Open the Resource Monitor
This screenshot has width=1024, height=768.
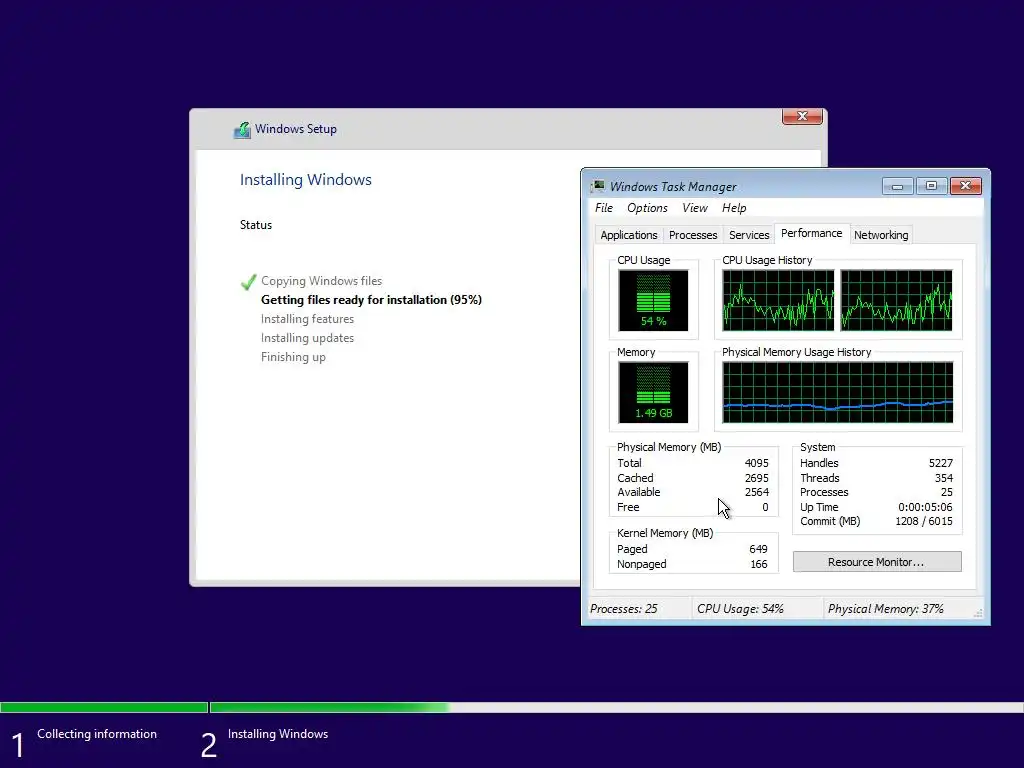[x=877, y=562]
